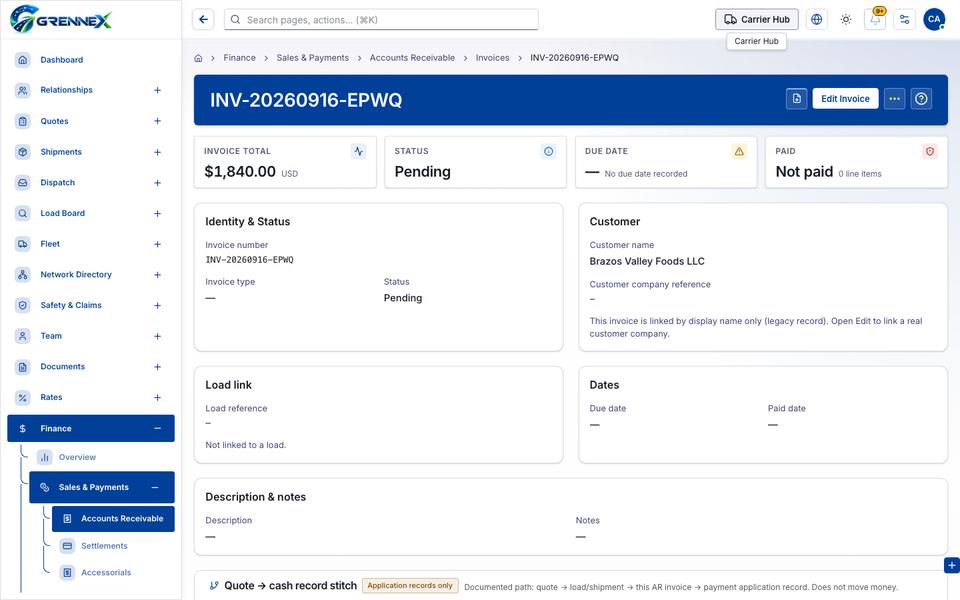Click the due date warning triangle icon
The height and width of the screenshot is (600, 960).
[x=739, y=151]
